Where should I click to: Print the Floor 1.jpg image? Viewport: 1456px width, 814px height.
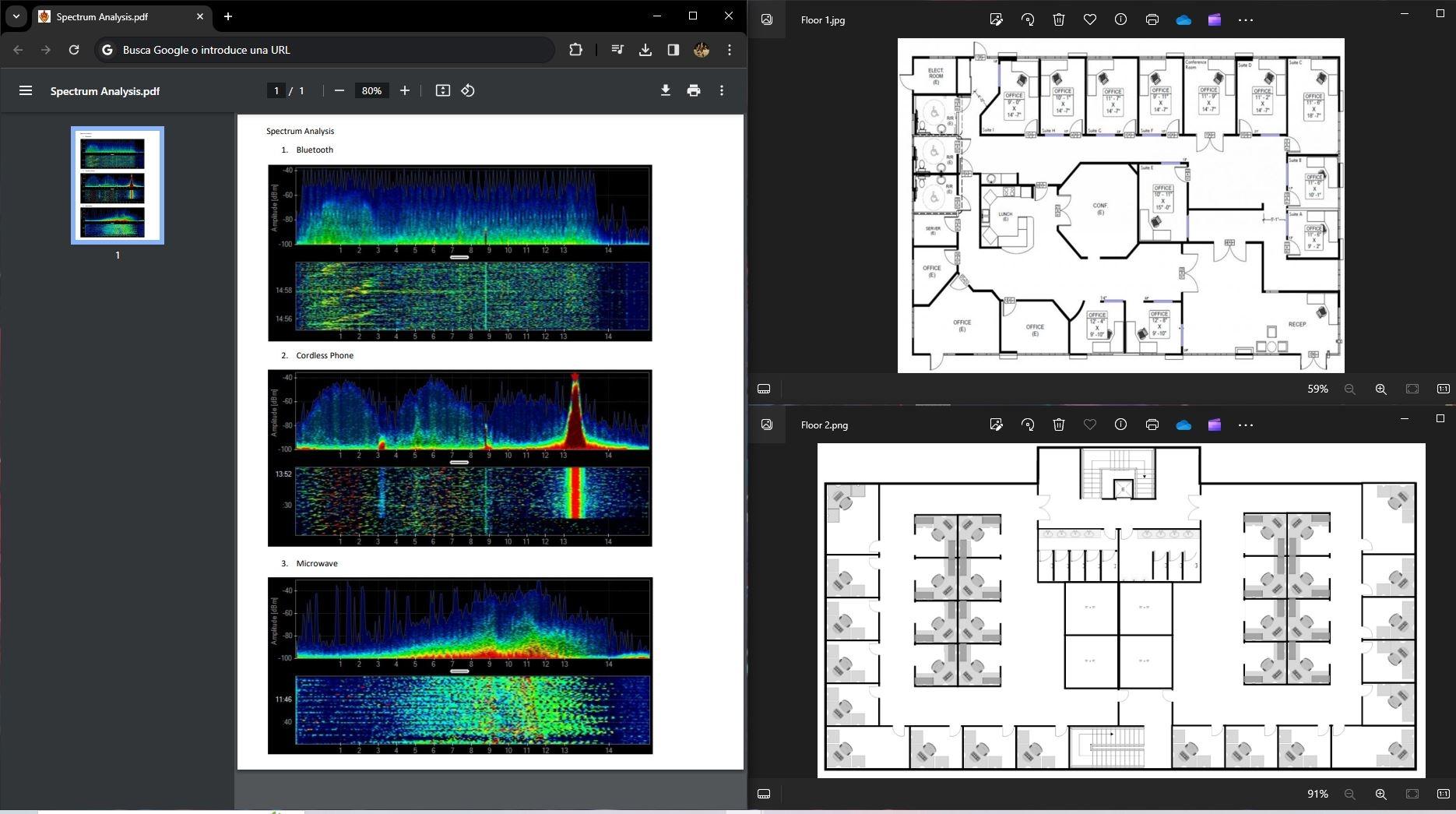click(1152, 19)
